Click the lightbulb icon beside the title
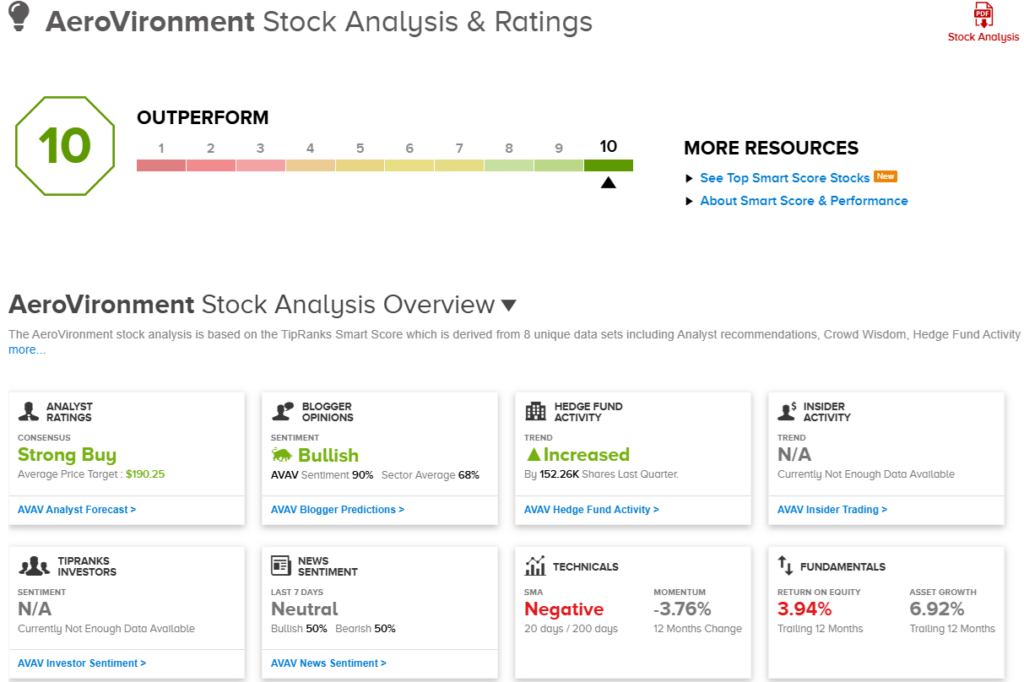This screenshot has height=682, width=1024. (20, 16)
